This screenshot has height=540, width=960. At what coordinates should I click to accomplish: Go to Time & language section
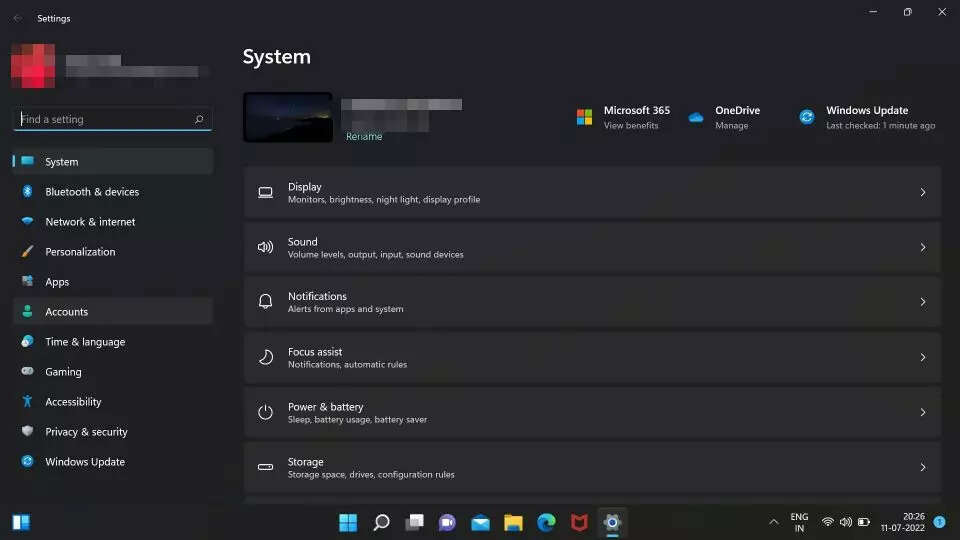85,342
